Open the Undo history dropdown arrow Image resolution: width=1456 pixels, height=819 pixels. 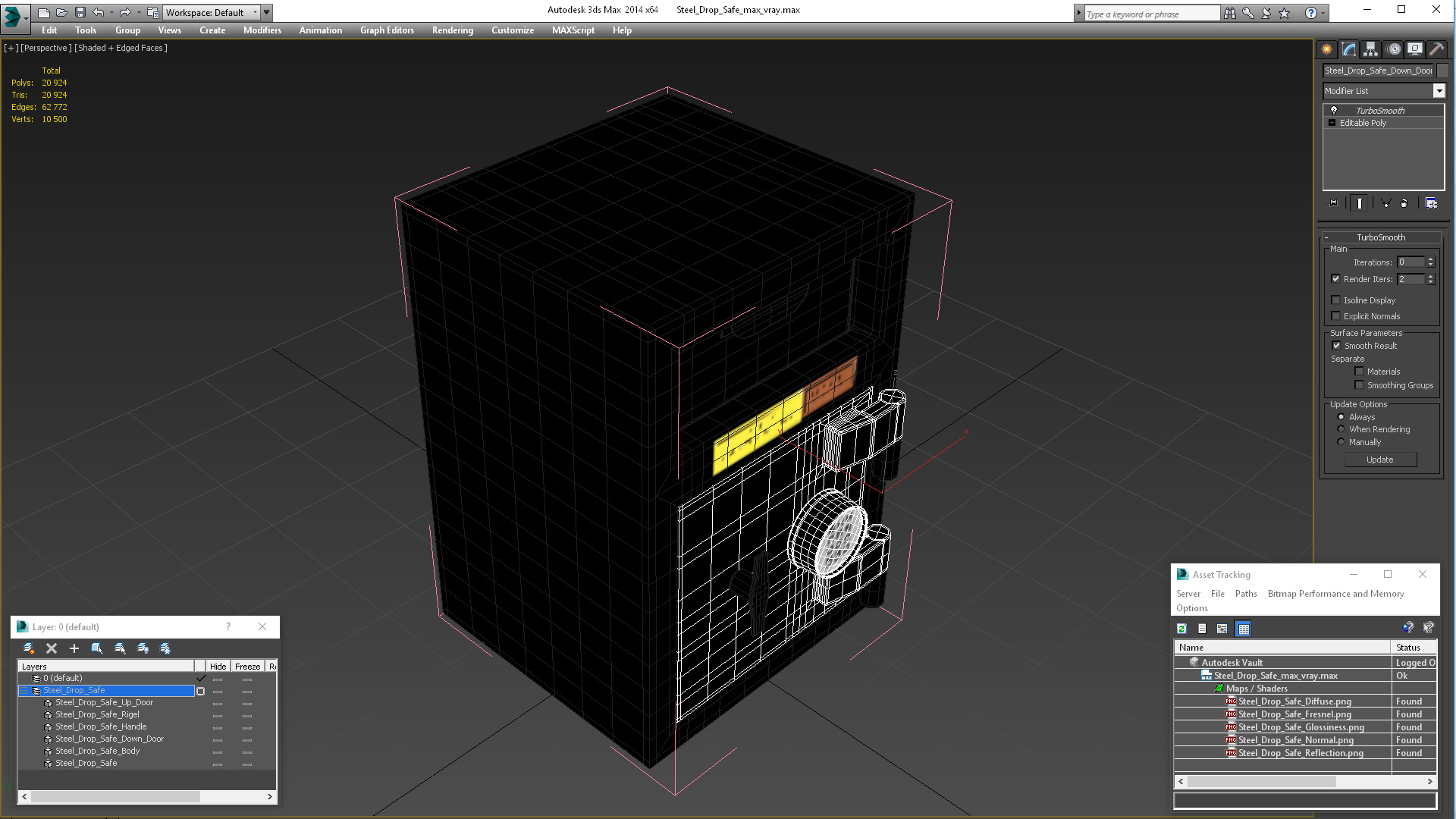coord(112,13)
